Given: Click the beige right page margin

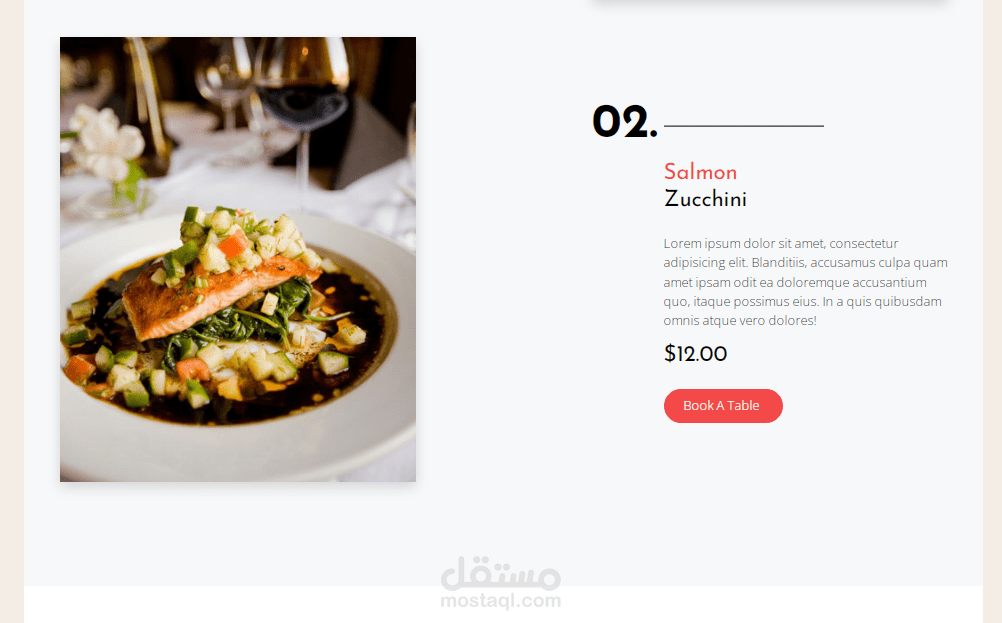Looking at the screenshot, I should (x=992, y=311).
